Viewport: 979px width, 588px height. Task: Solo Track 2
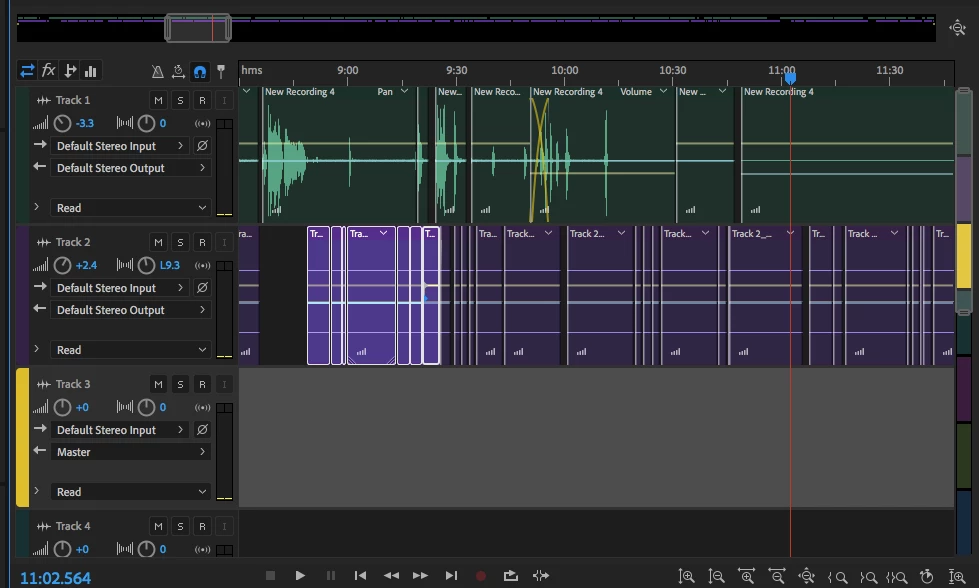tap(180, 242)
